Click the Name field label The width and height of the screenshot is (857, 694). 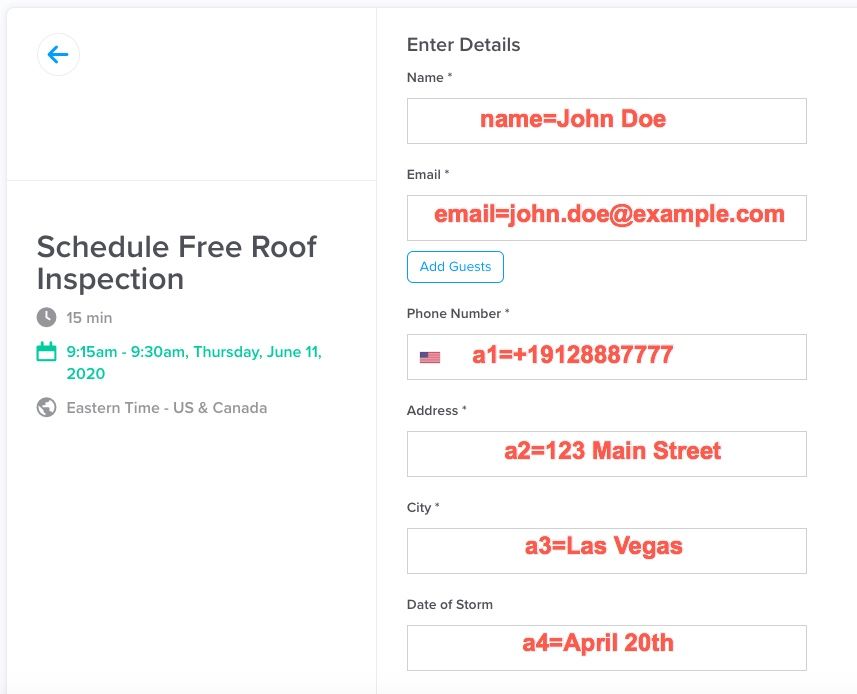(429, 78)
